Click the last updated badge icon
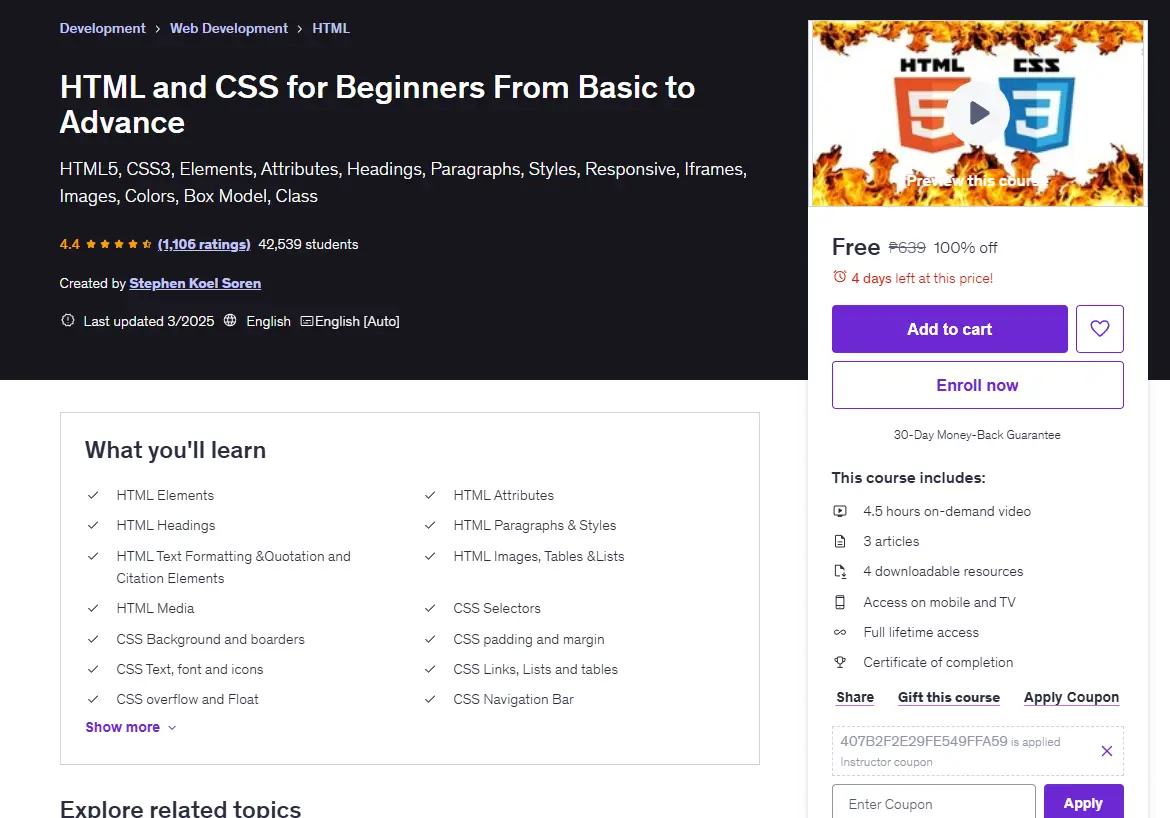1170x818 pixels. pos(68,320)
